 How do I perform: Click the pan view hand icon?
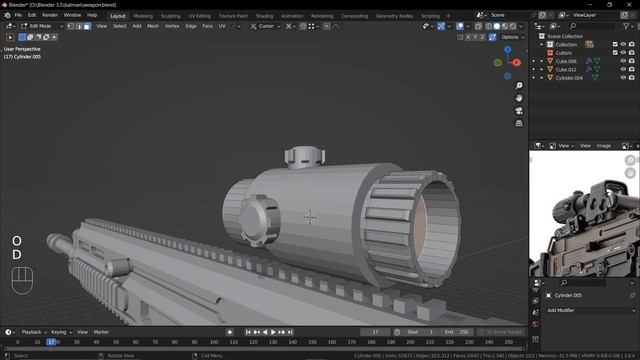click(x=519, y=98)
